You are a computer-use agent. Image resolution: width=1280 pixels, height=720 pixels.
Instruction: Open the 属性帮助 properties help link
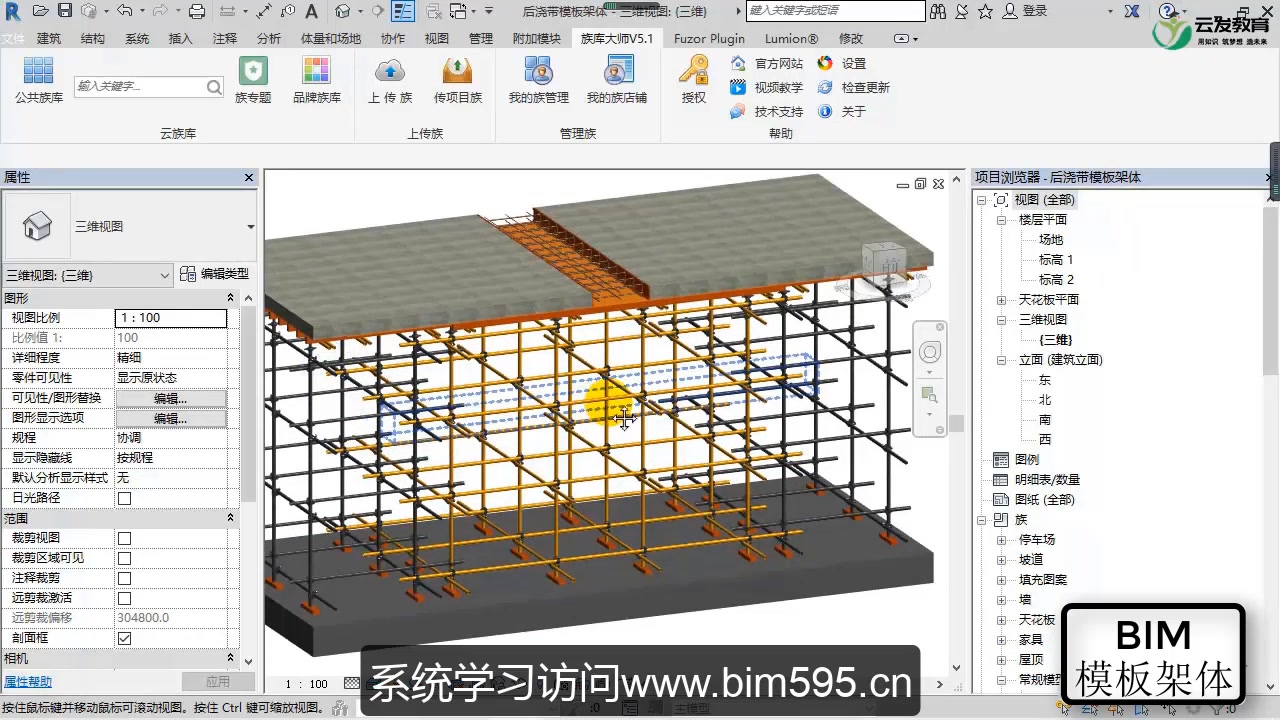[28, 682]
